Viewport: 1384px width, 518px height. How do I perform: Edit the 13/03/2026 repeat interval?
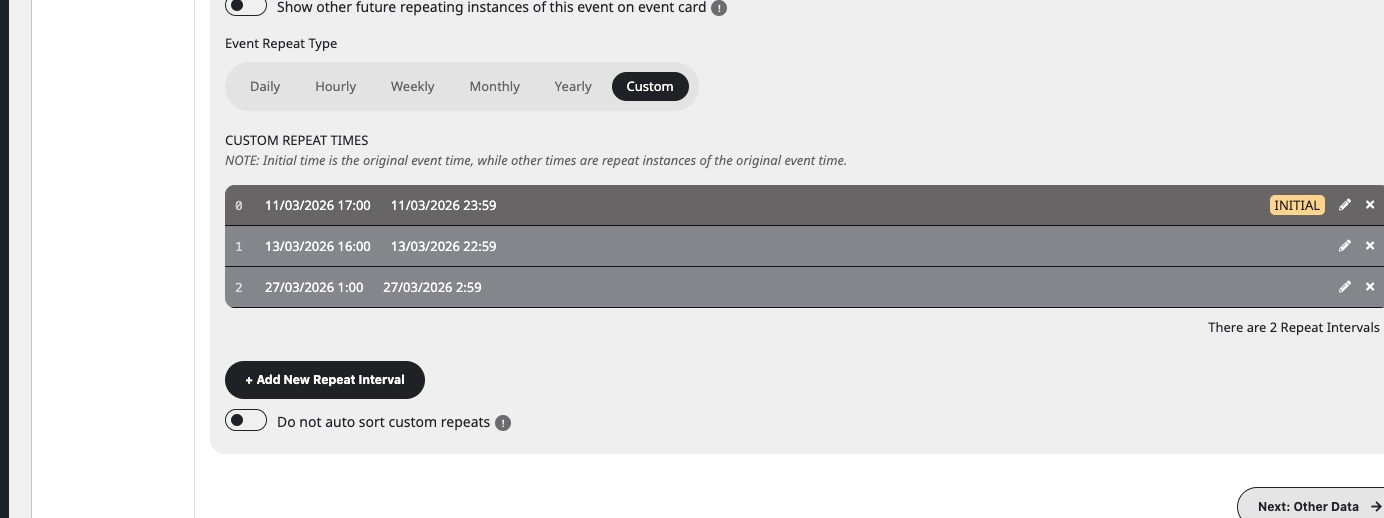coord(1345,246)
